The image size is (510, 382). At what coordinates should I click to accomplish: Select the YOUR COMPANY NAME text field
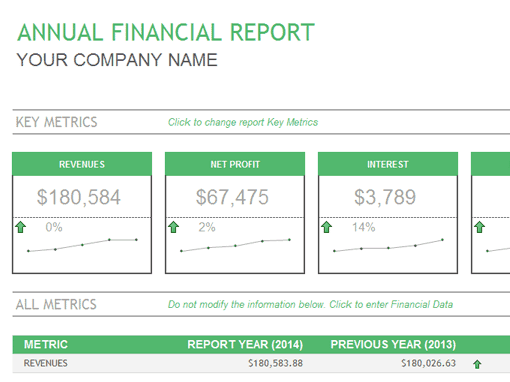point(117,60)
